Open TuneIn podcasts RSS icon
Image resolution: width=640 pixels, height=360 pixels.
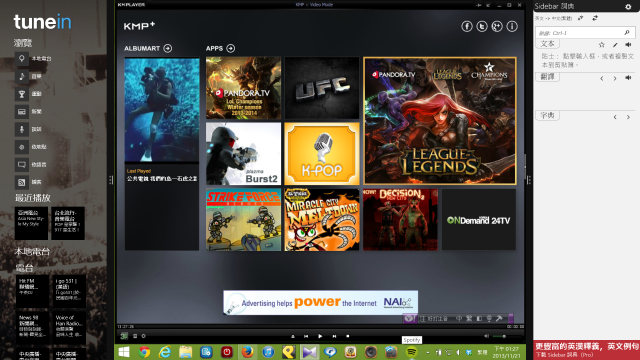click(x=22, y=182)
